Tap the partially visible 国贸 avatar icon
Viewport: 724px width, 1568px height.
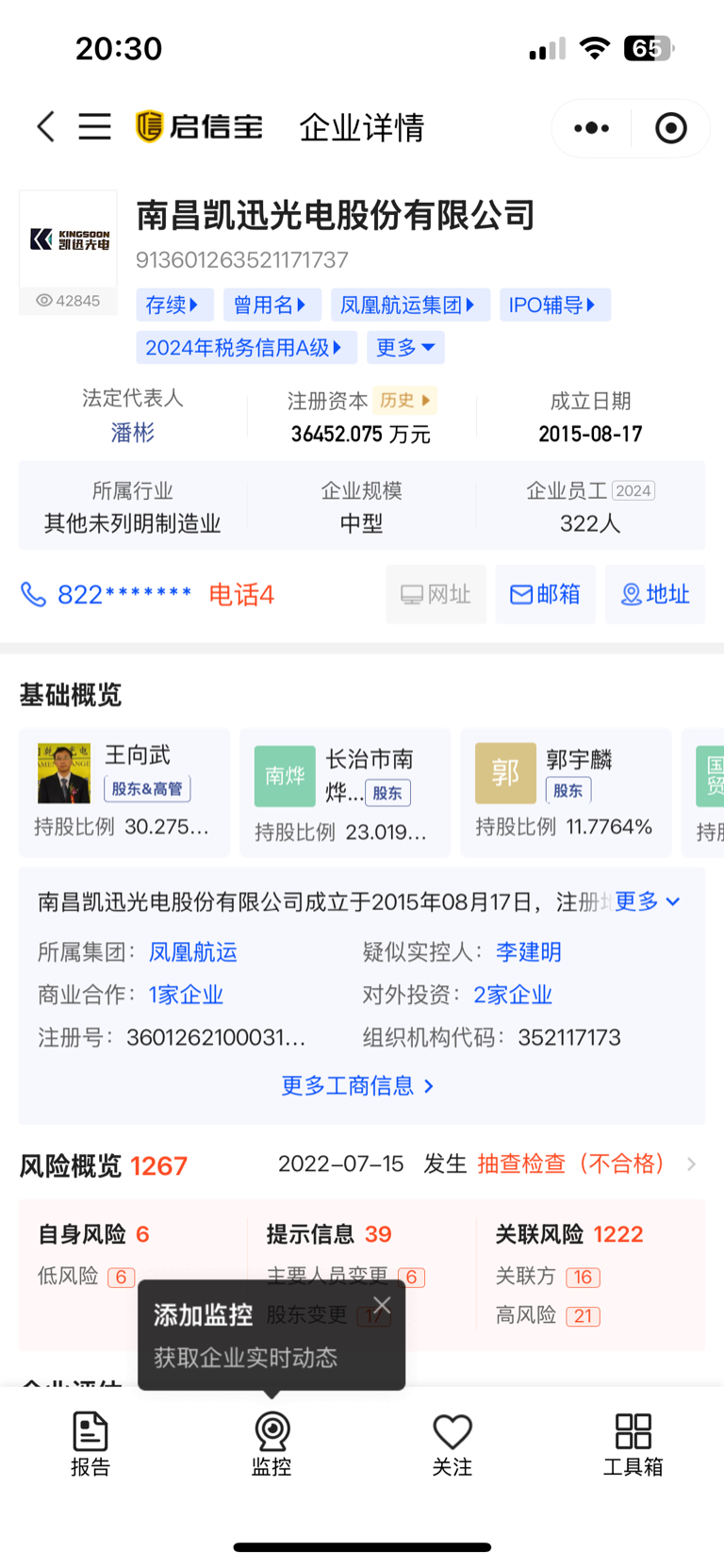pos(710,775)
